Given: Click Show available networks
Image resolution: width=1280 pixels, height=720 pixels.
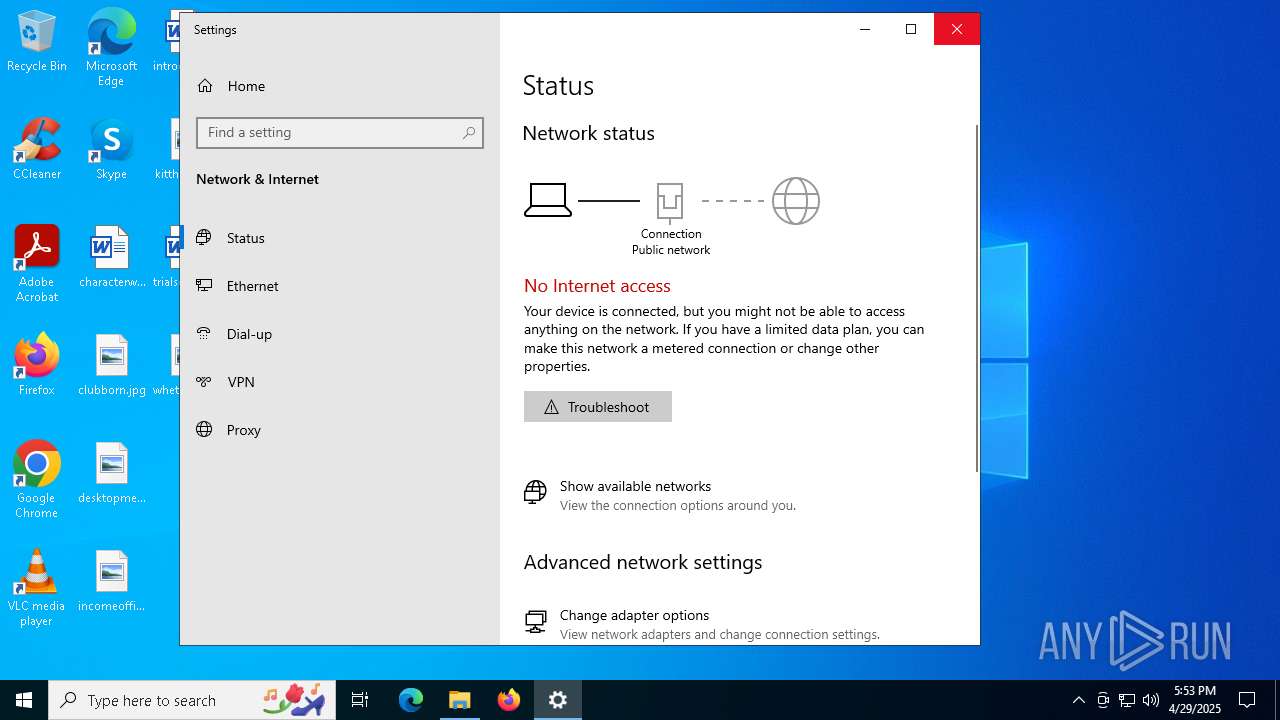Looking at the screenshot, I should point(635,486).
